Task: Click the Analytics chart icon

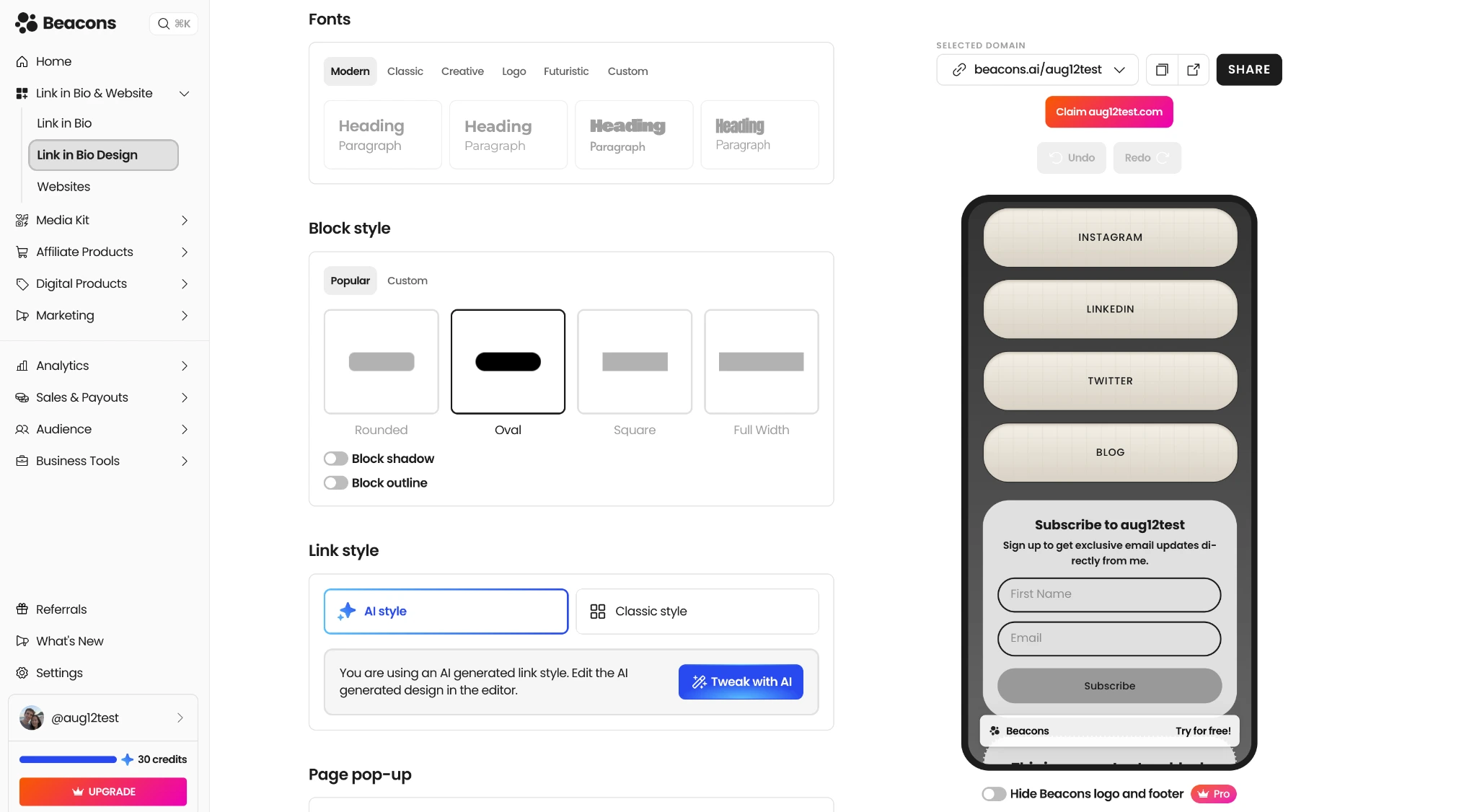Action: coord(22,366)
